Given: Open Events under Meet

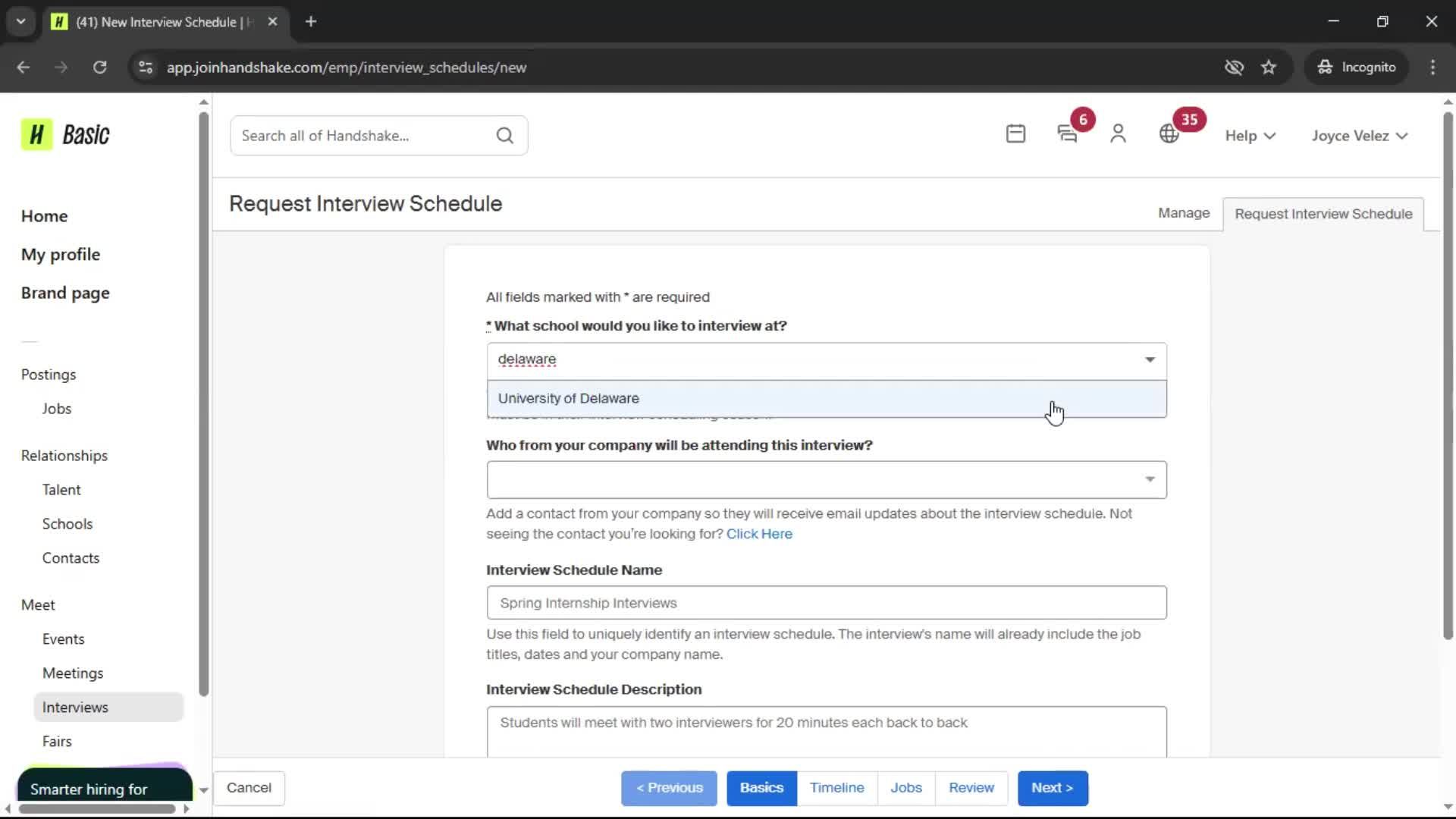Looking at the screenshot, I should [x=63, y=639].
